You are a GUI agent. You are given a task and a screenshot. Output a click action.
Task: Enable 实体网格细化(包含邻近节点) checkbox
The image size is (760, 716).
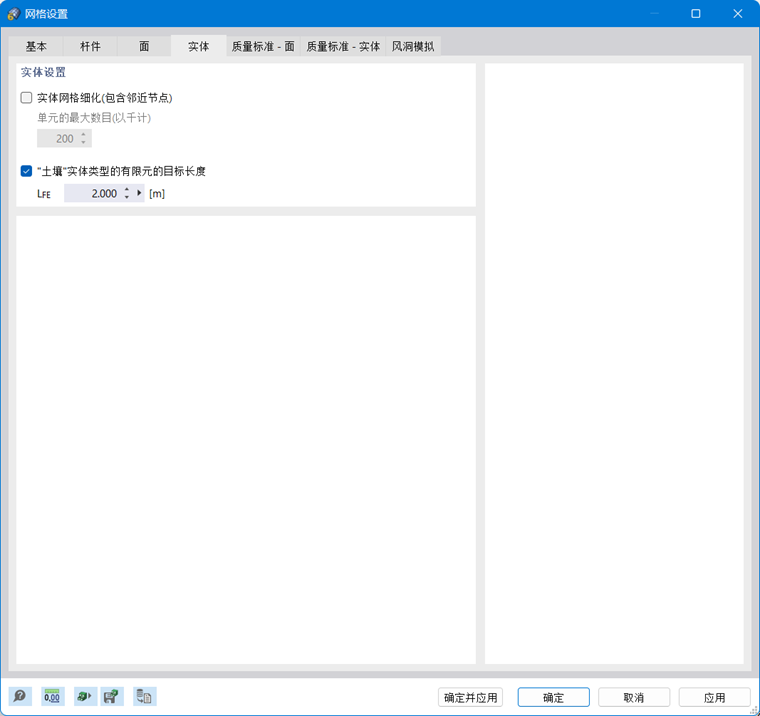pyautogui.click(x=26, y=98)
